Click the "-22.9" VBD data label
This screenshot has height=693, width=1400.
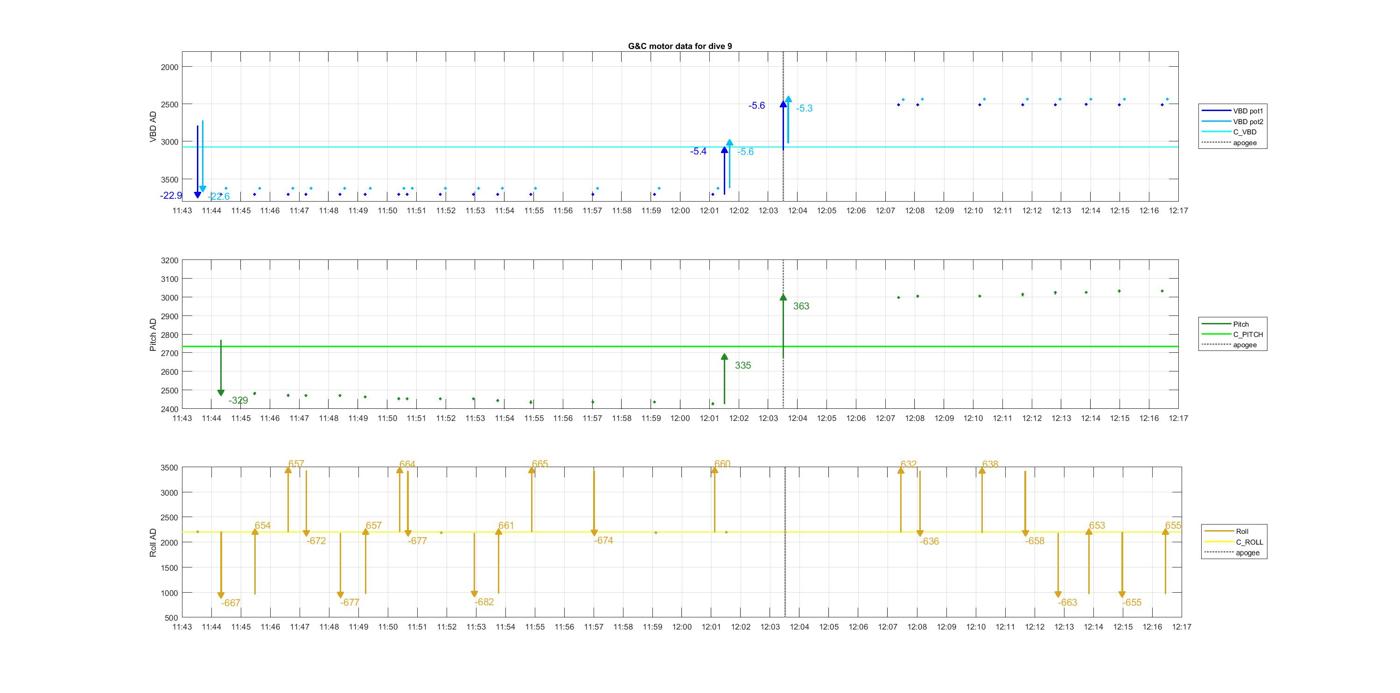point(171,196)
